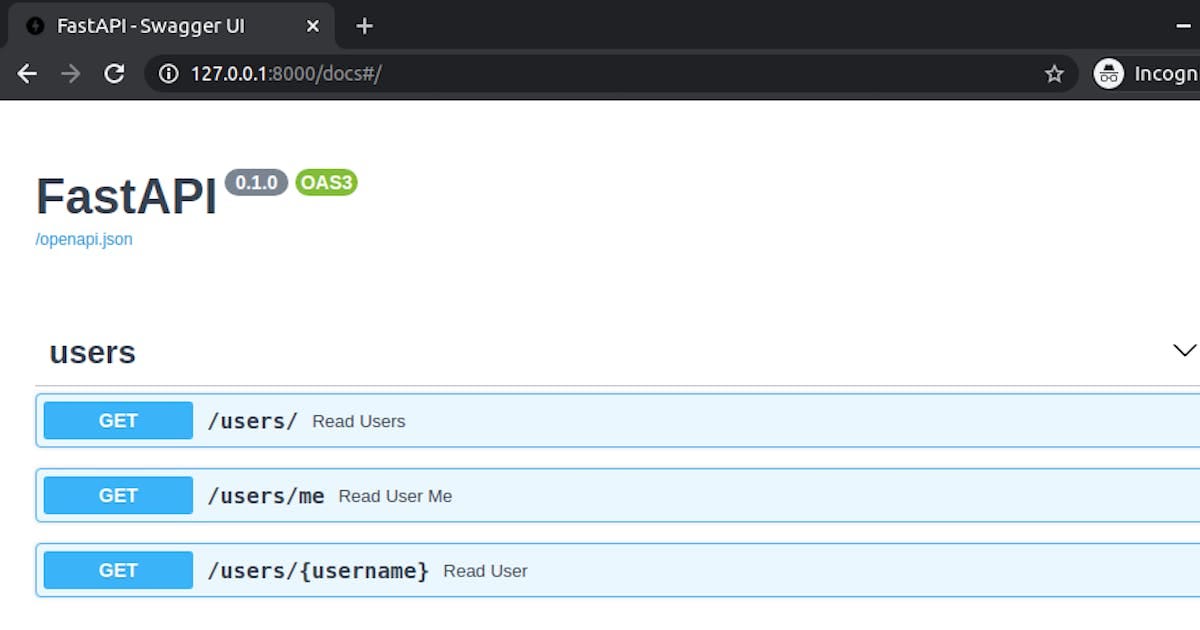Click the browser reload icon

114,73
